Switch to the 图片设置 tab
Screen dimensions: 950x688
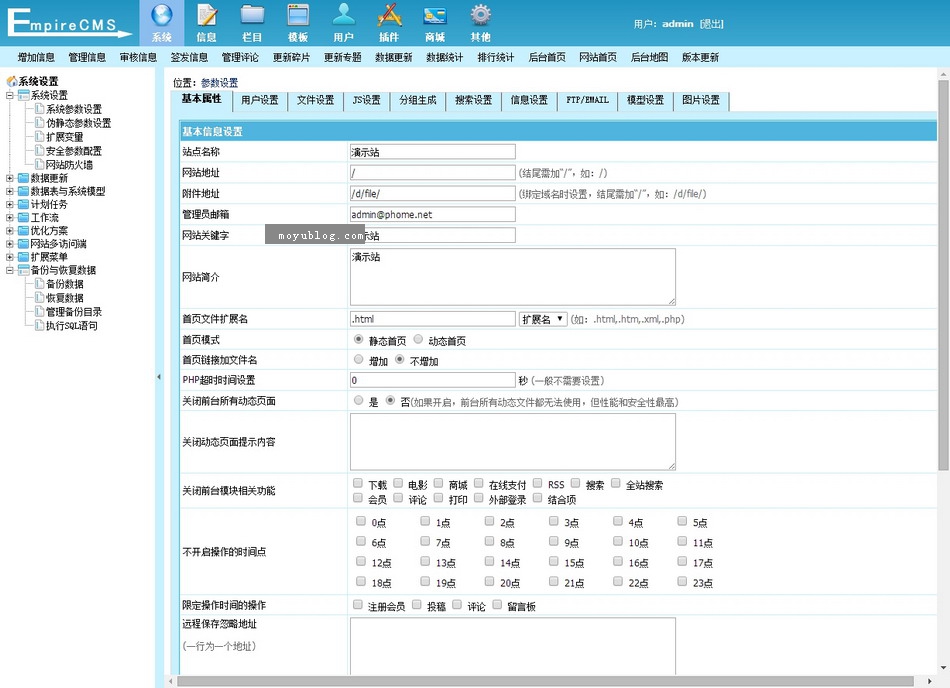[x=701, y=101]
